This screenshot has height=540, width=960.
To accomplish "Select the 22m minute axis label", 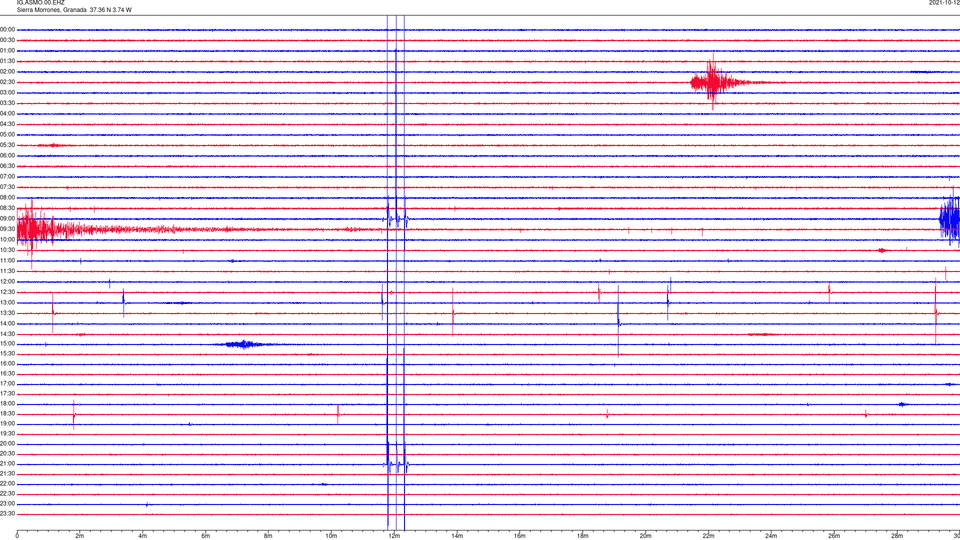I will pyautogui.click(x=708, y=536).
